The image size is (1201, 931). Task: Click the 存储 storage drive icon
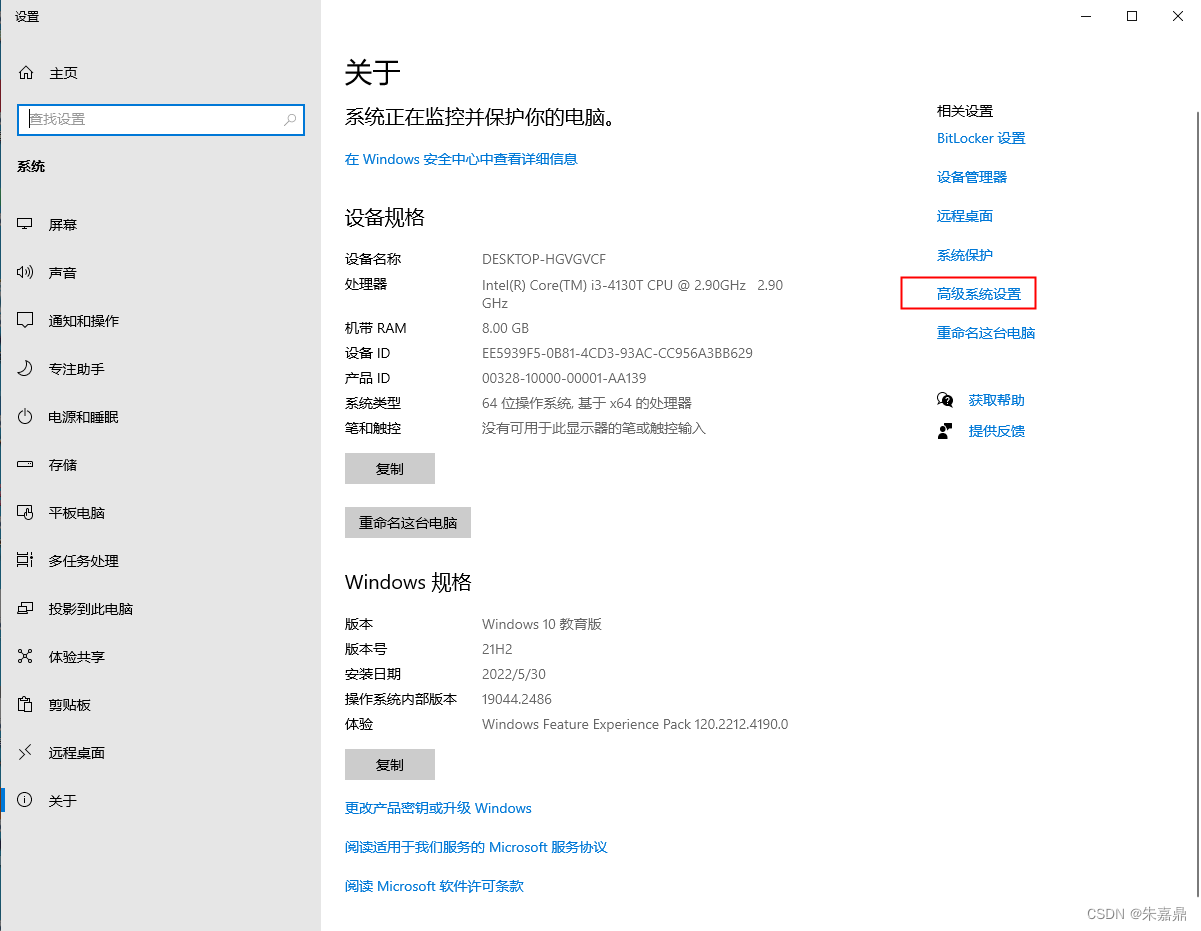(26, 465)
